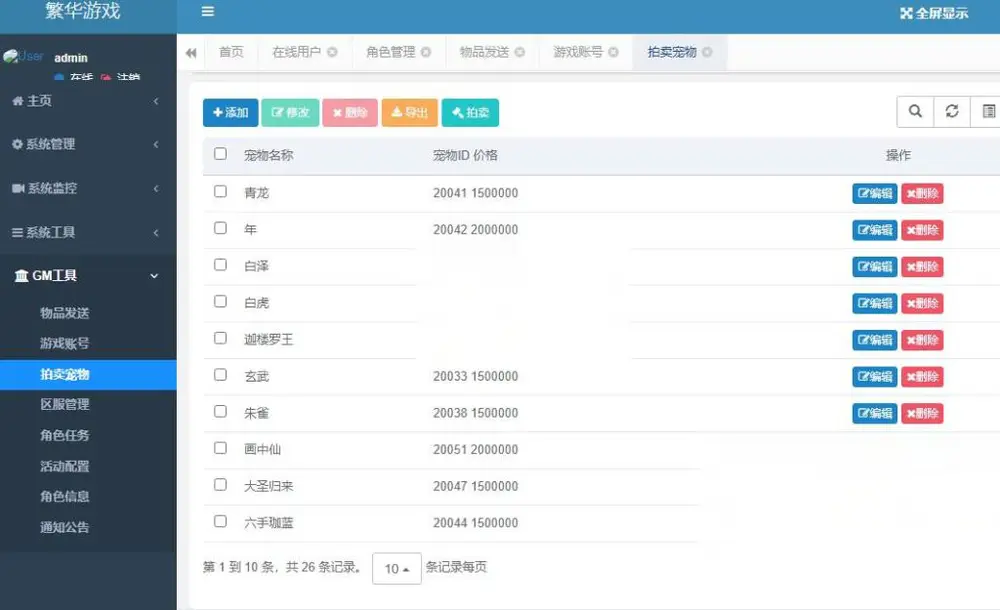Screen dimensions: 1000x610
Task: Click the tab scroll-left double arrow
Action: click(x=191, y=53)
